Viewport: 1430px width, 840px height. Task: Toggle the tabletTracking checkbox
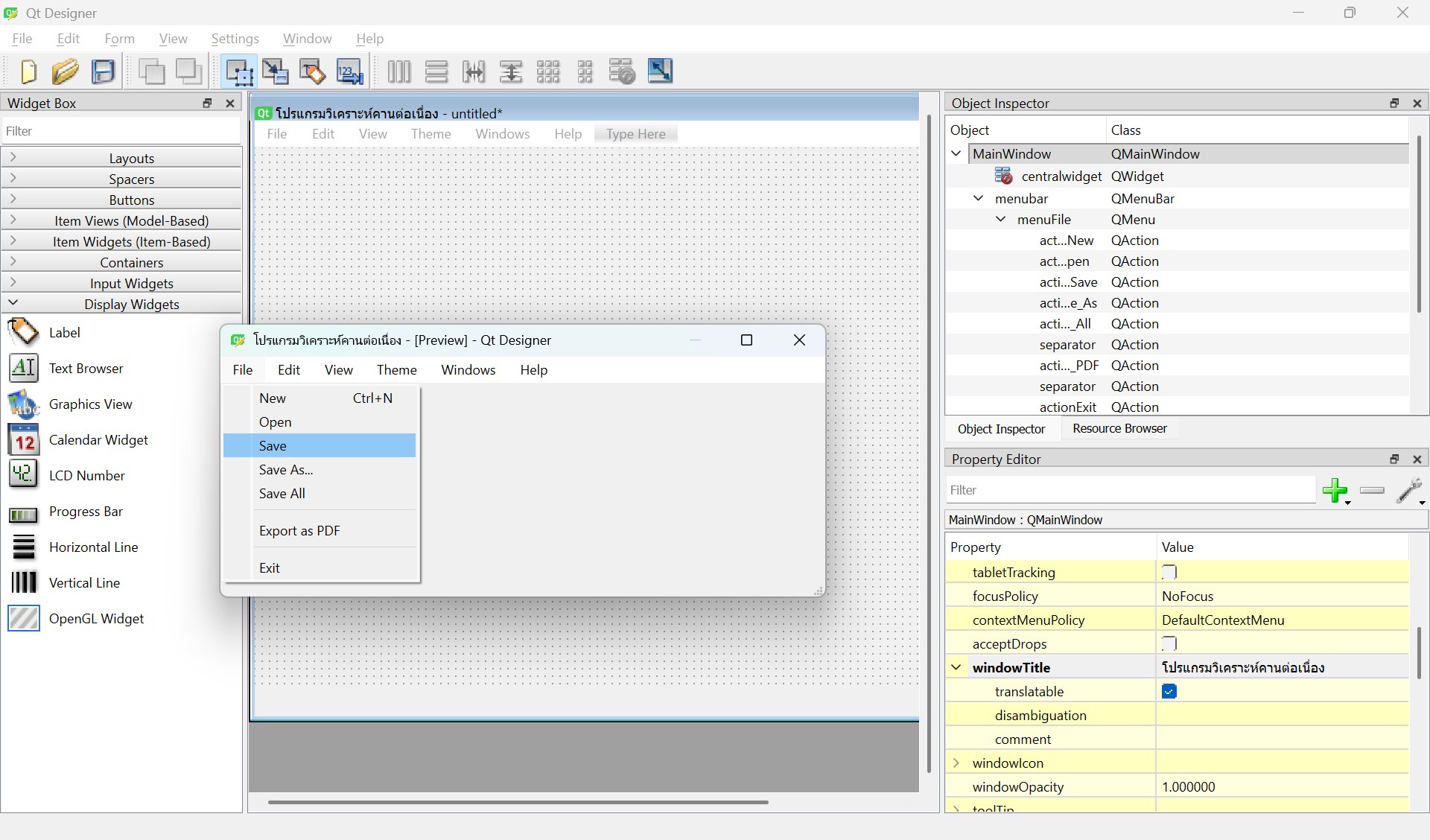(1169, 573)
